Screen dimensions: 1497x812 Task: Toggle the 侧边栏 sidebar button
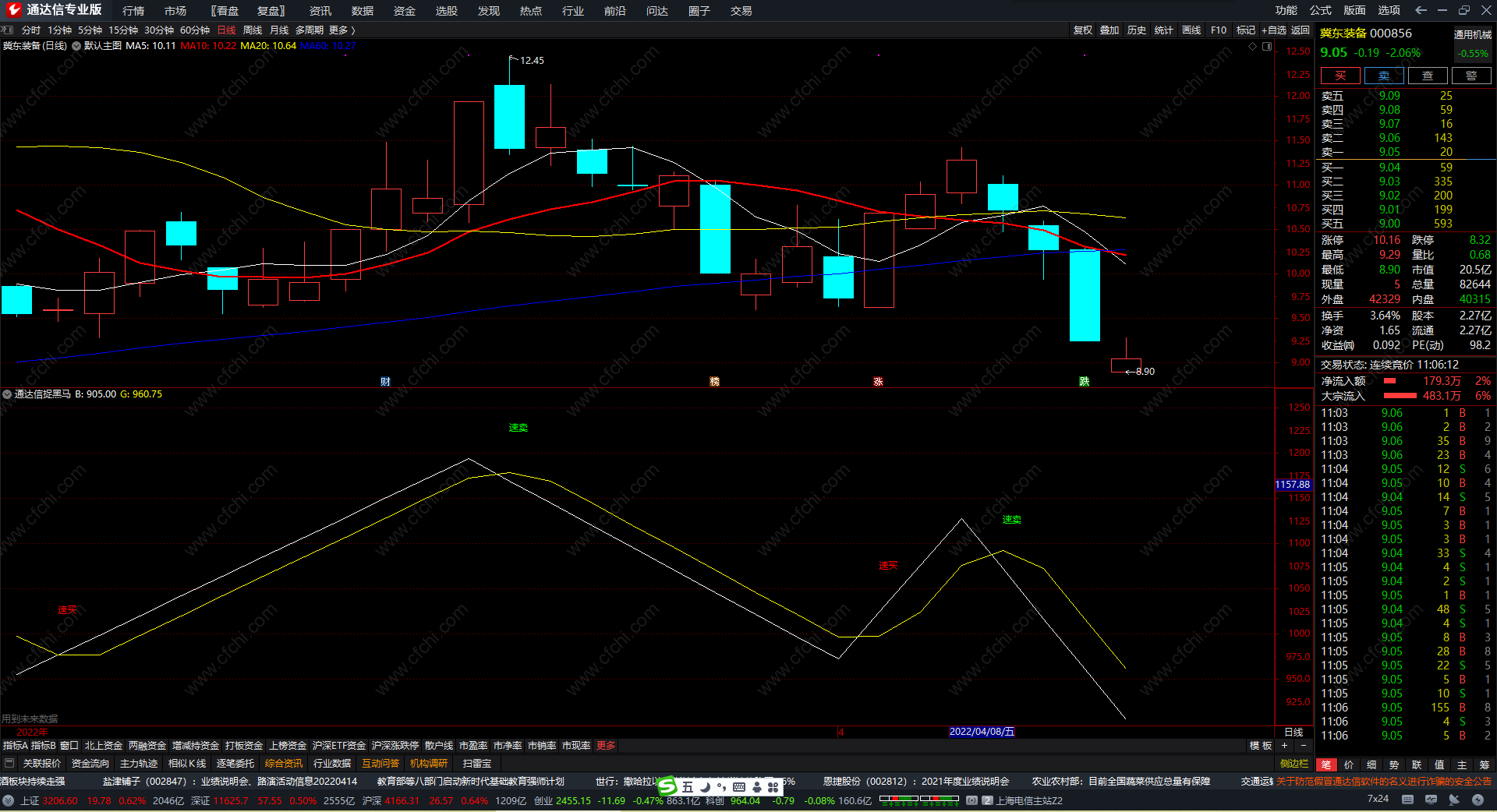coord(1294,764)
